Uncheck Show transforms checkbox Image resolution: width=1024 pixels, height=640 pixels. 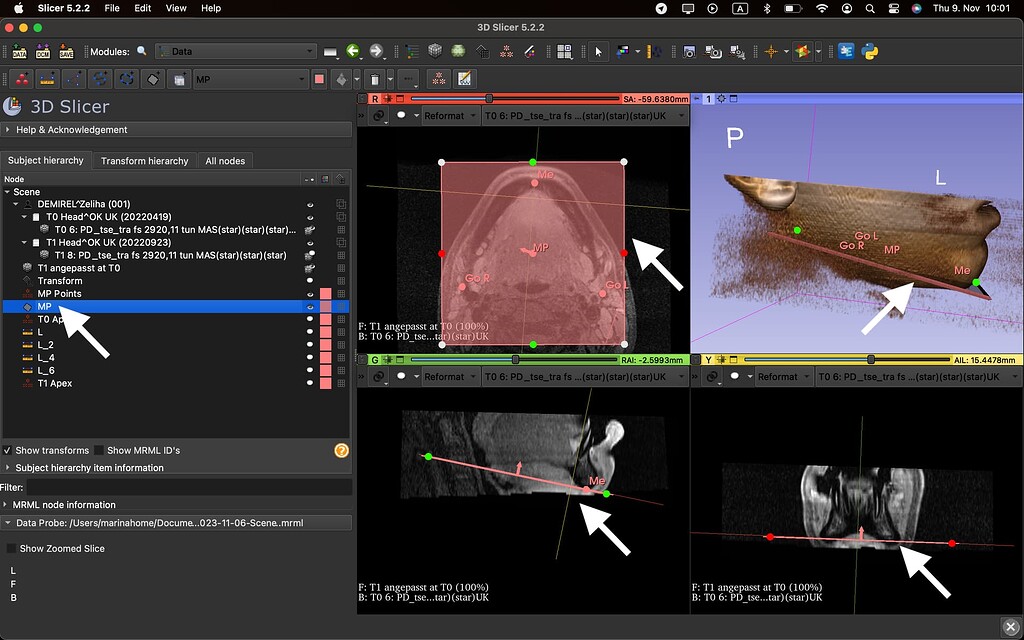pyautogui.click(x=8, y=450)
